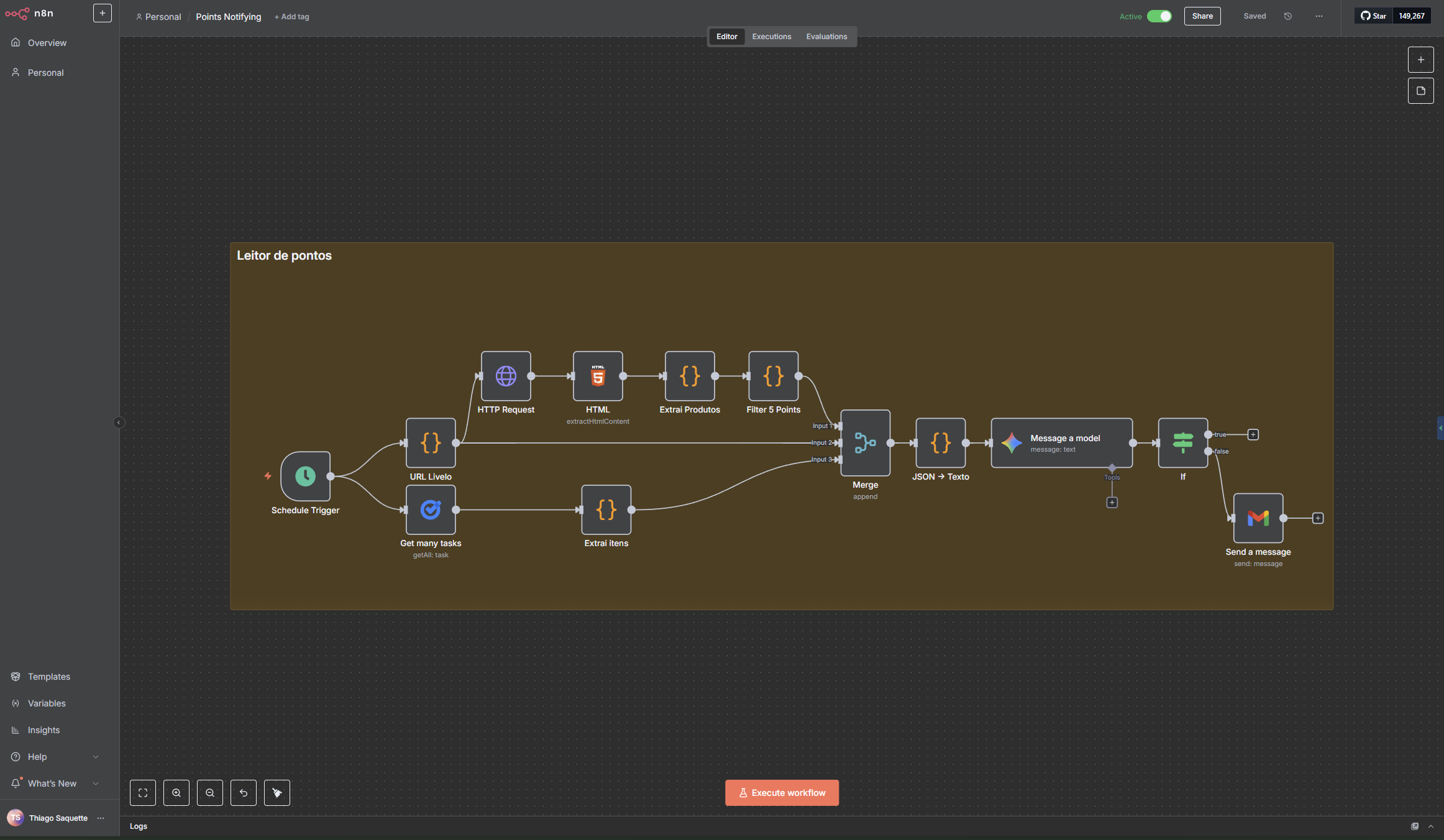The height and width of the screenshot is (840, 1444).
Task: Open the Get many tasks node
Action: (431, 509)
